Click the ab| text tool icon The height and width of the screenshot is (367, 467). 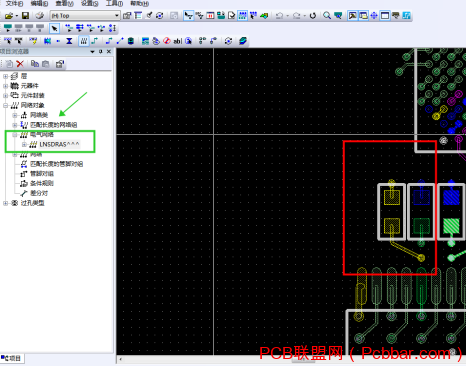pos(177,41)
